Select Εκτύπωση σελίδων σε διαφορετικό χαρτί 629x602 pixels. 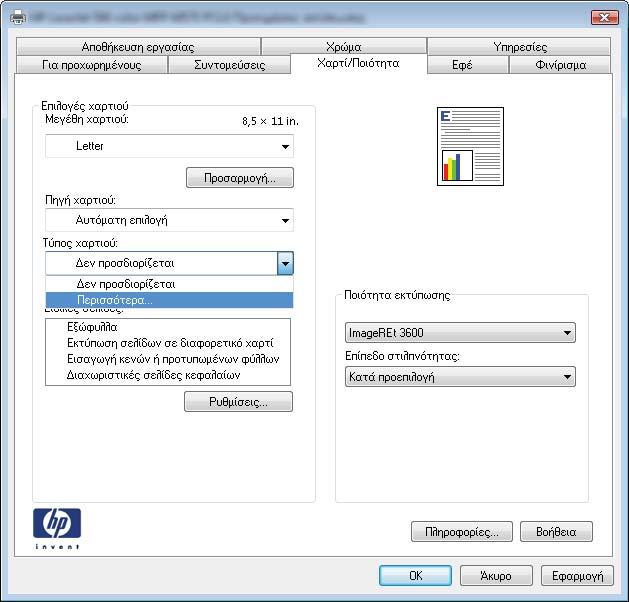pyautogui.click(x=170, y=343)
